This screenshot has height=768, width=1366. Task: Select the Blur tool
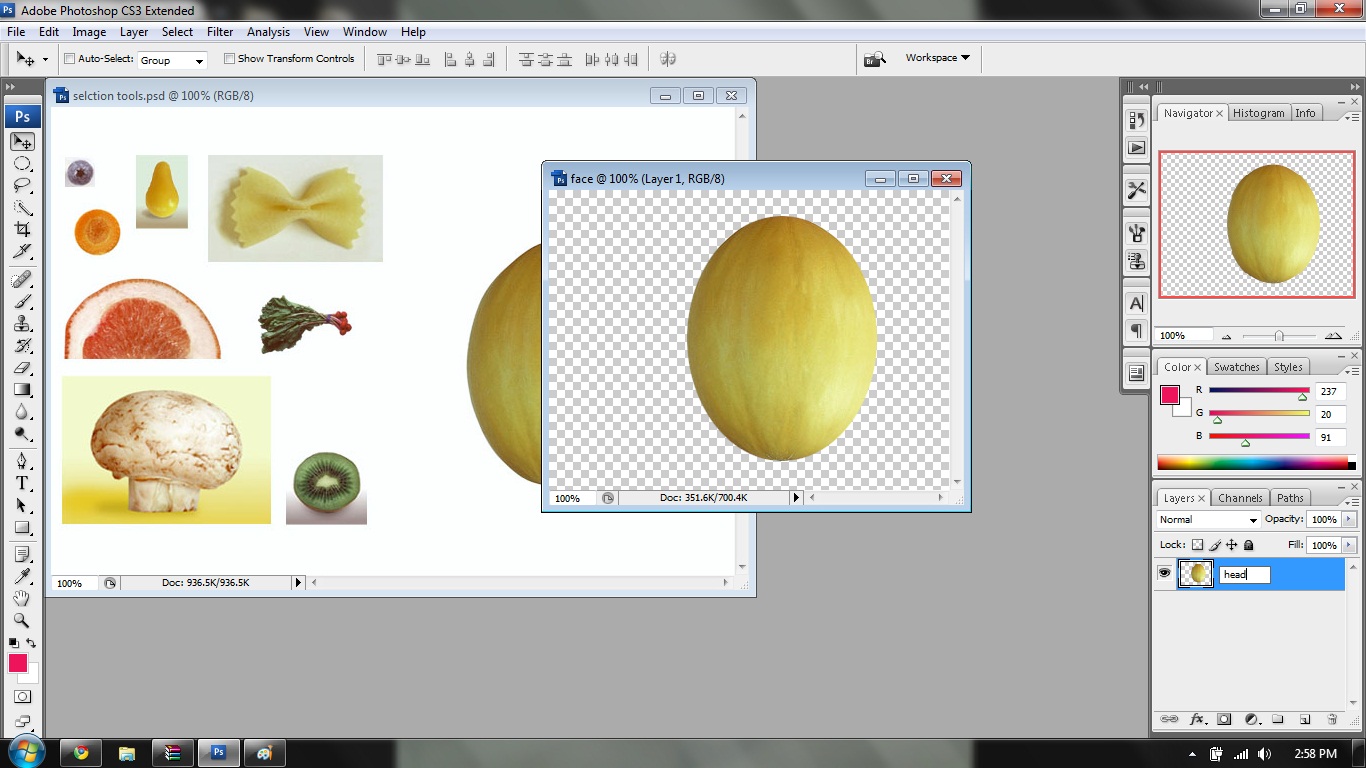pyautogui.click(x=22, y=411)
